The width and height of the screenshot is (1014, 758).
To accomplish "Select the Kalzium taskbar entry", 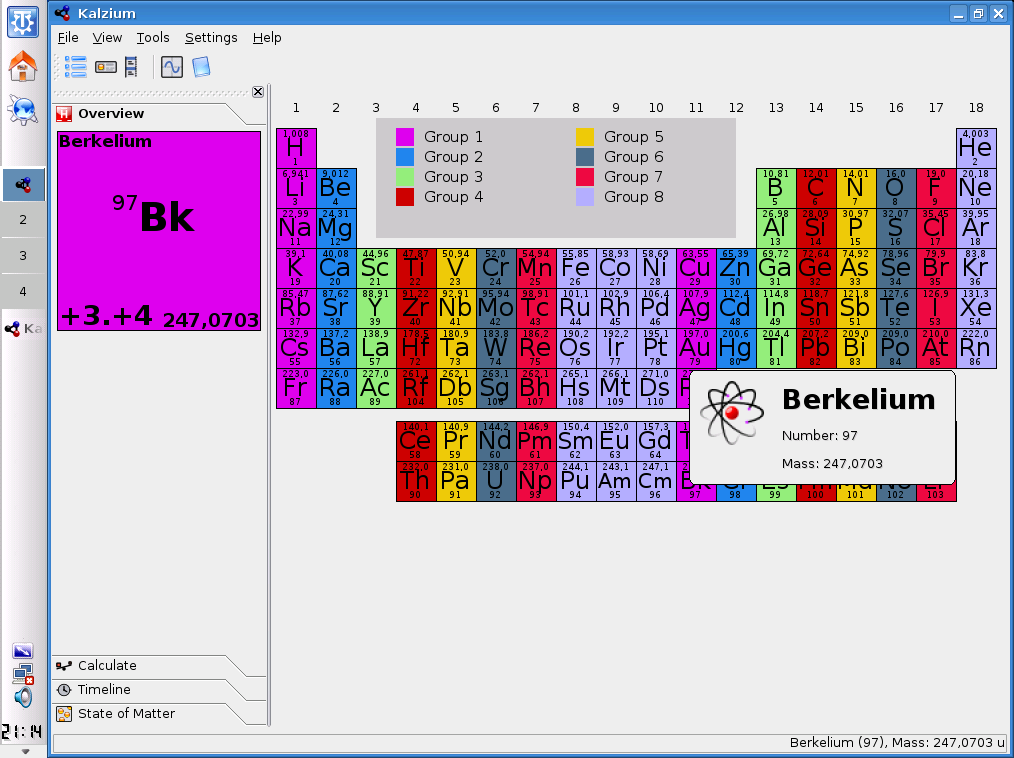I will (x=23, y=329).
